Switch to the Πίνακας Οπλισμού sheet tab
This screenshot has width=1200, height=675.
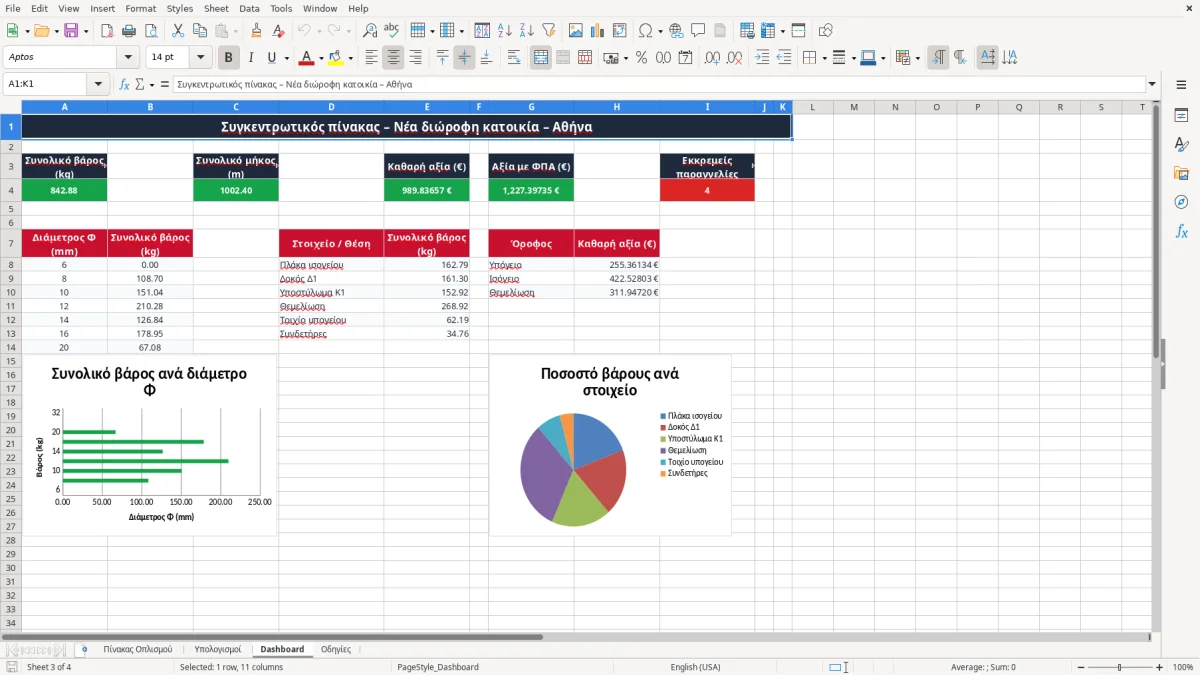[x=138, y=649]
